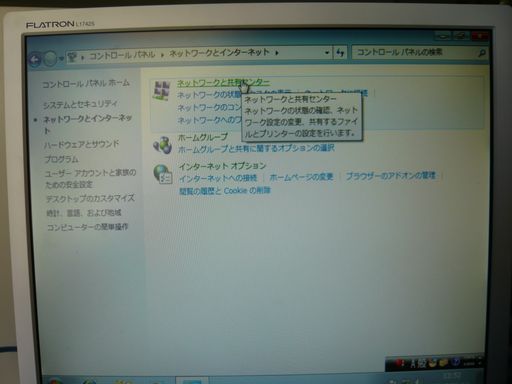Go back with the Back arrow button
Screen dimensions: 512x384
click(x=35, y=60)
